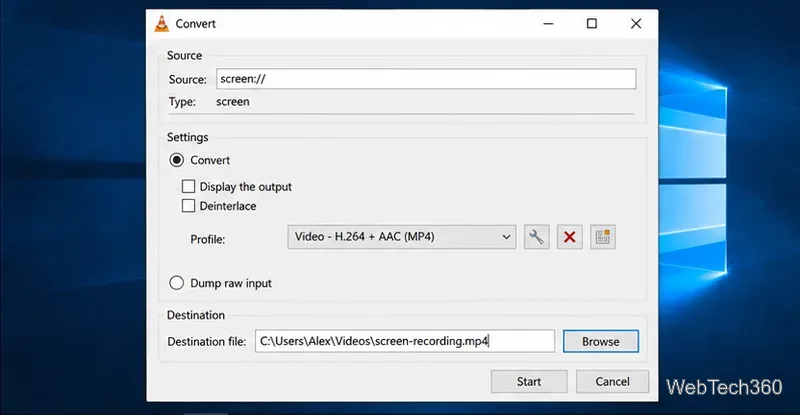
Task: Click the VLC cone icon in title bar
Action: pyautogui.click(x=162, y=23)
